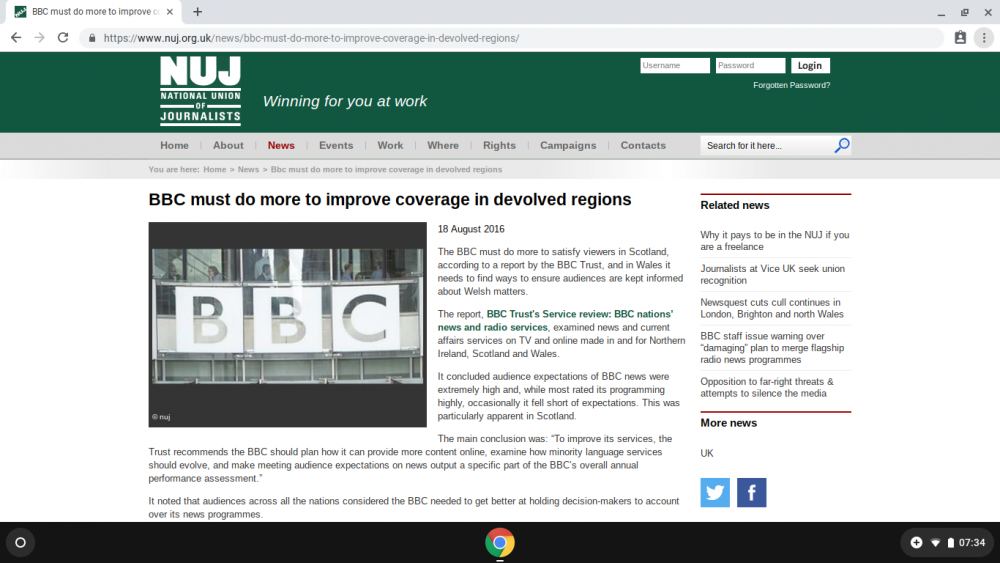Open the Rights menu item
The width and height of the screenshot is (1000, 563).
[499, 145]
